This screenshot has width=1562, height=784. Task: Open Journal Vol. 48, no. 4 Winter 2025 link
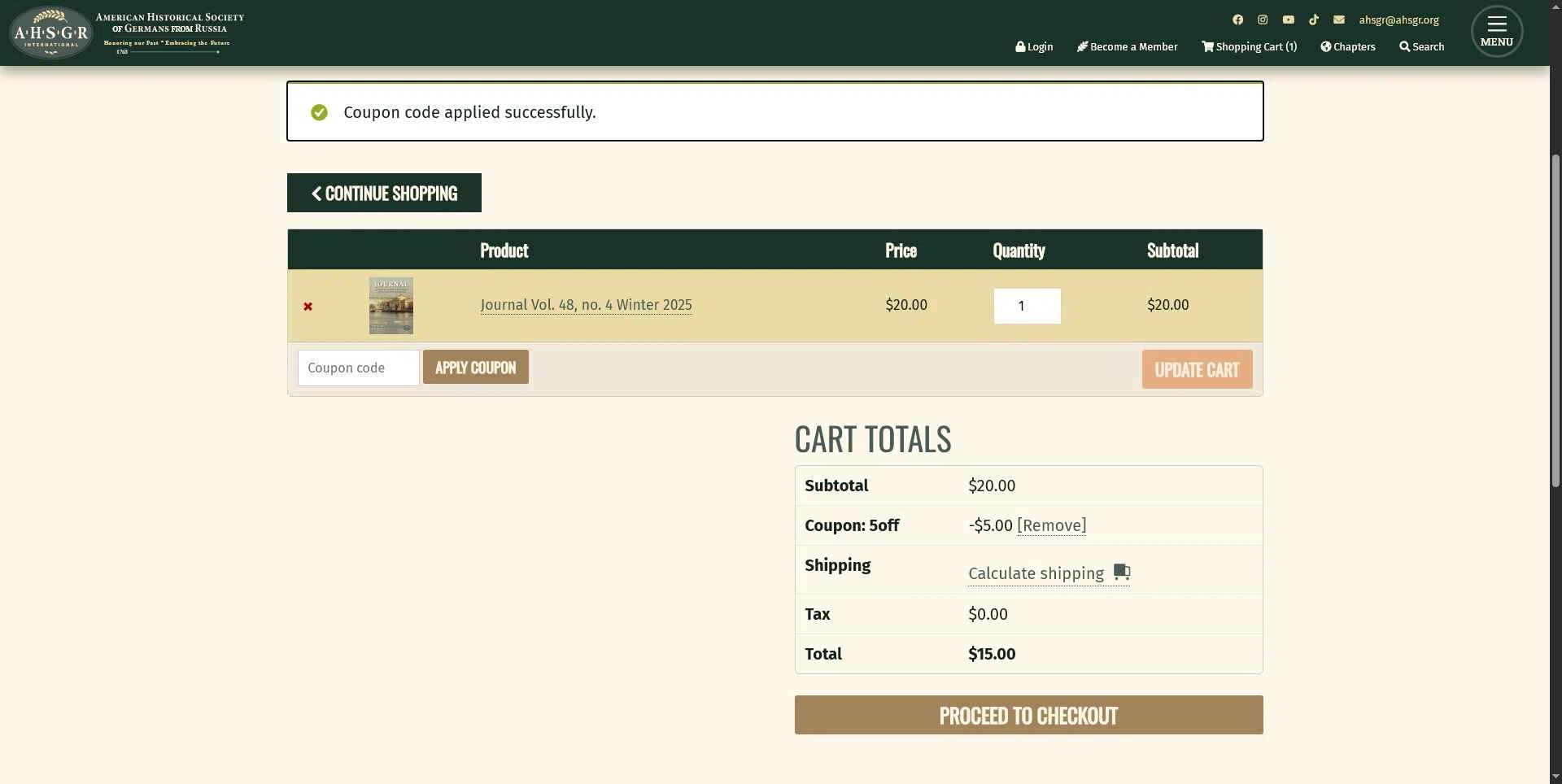point(586,305)
